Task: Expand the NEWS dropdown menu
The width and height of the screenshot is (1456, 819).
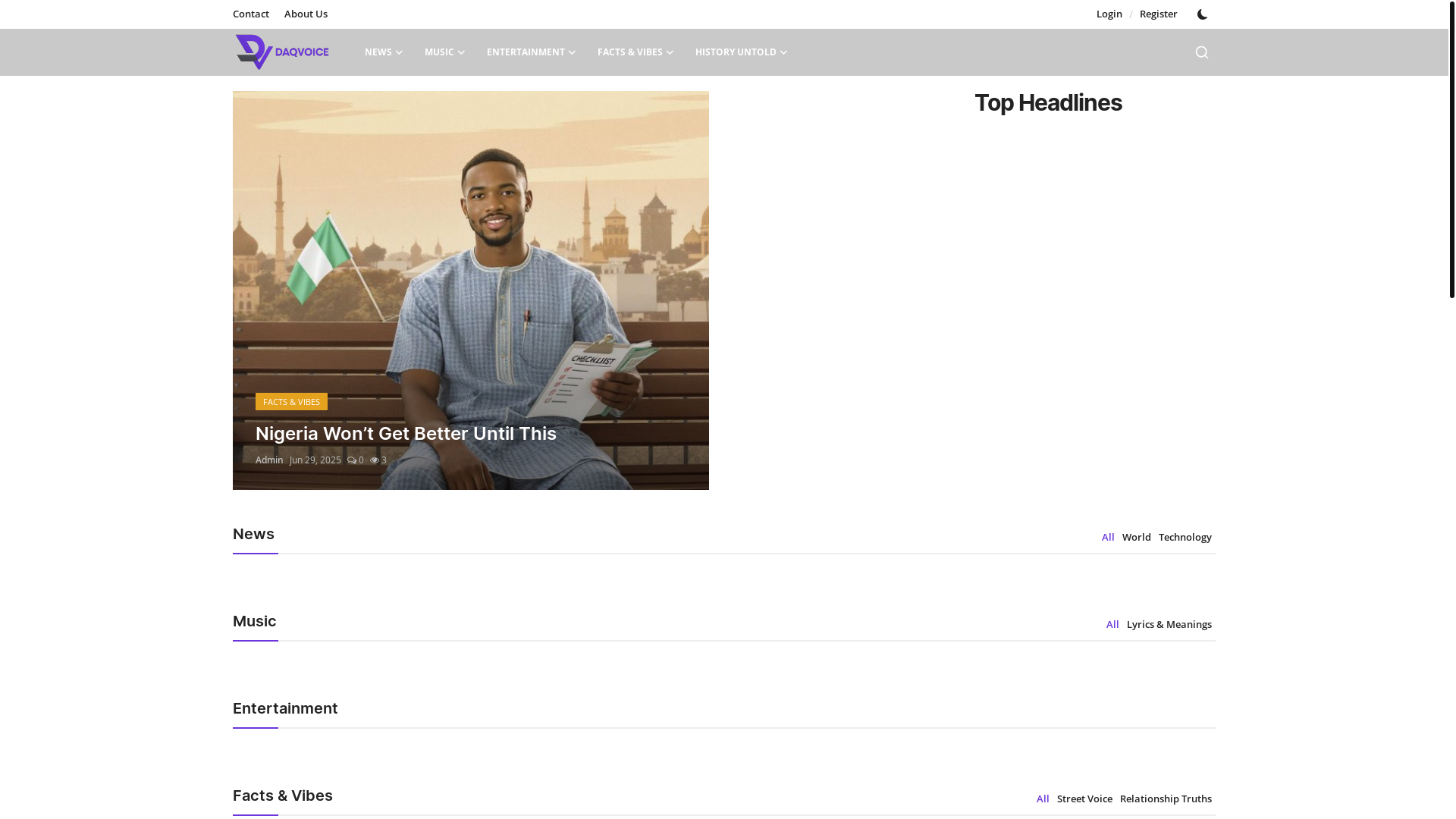Action: 383,52
